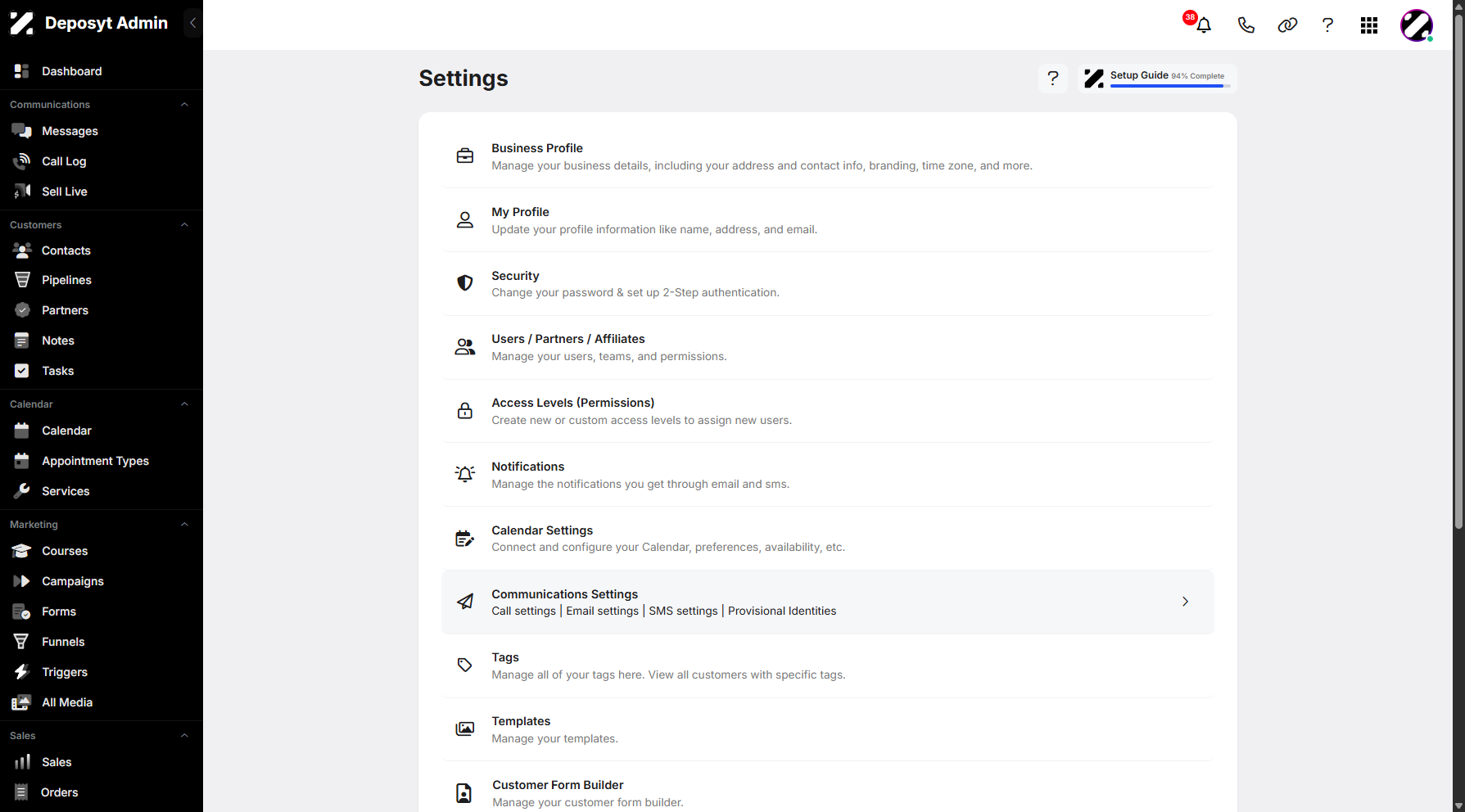
Task: Click the Call Log phone icon in sidebar
Action: (x=22, y=161)
